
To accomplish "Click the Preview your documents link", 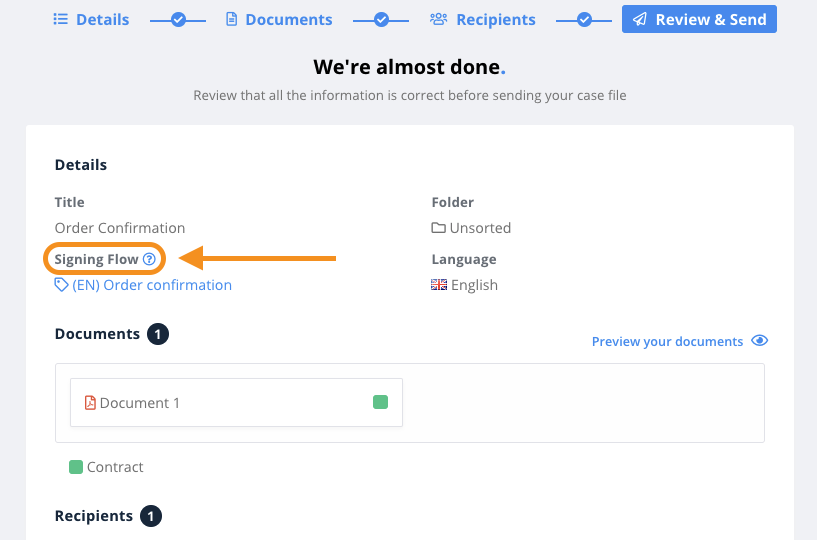I will point(667,341).
